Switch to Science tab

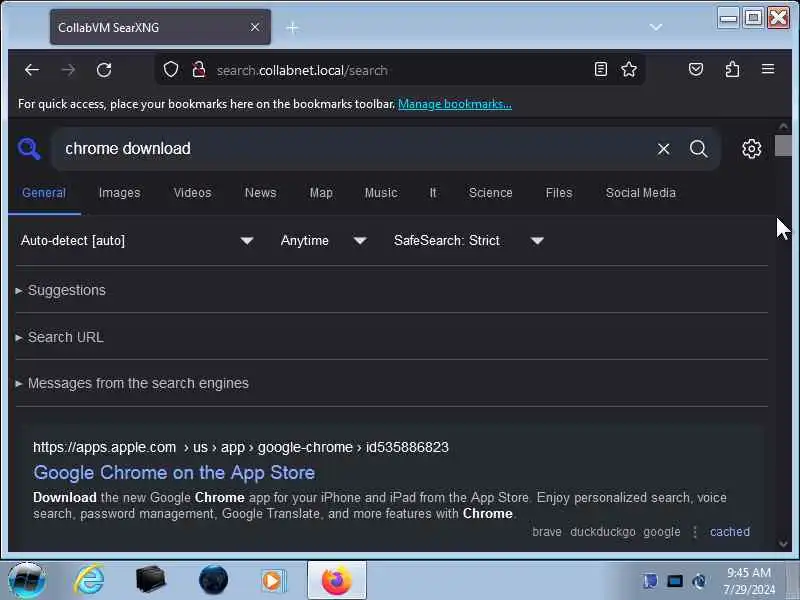coord(490,193)
